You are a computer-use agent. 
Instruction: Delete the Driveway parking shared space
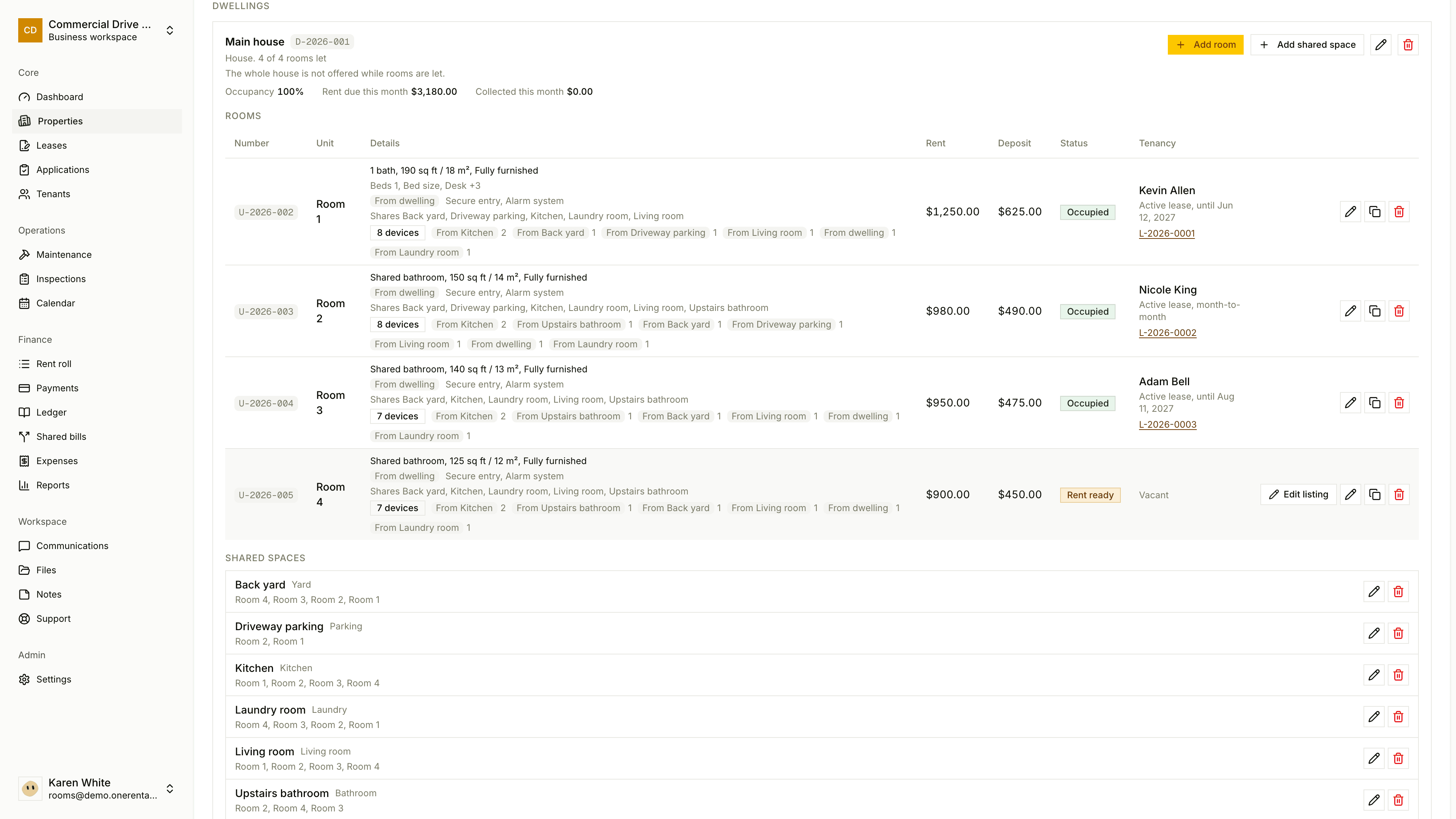(1398, 633)
